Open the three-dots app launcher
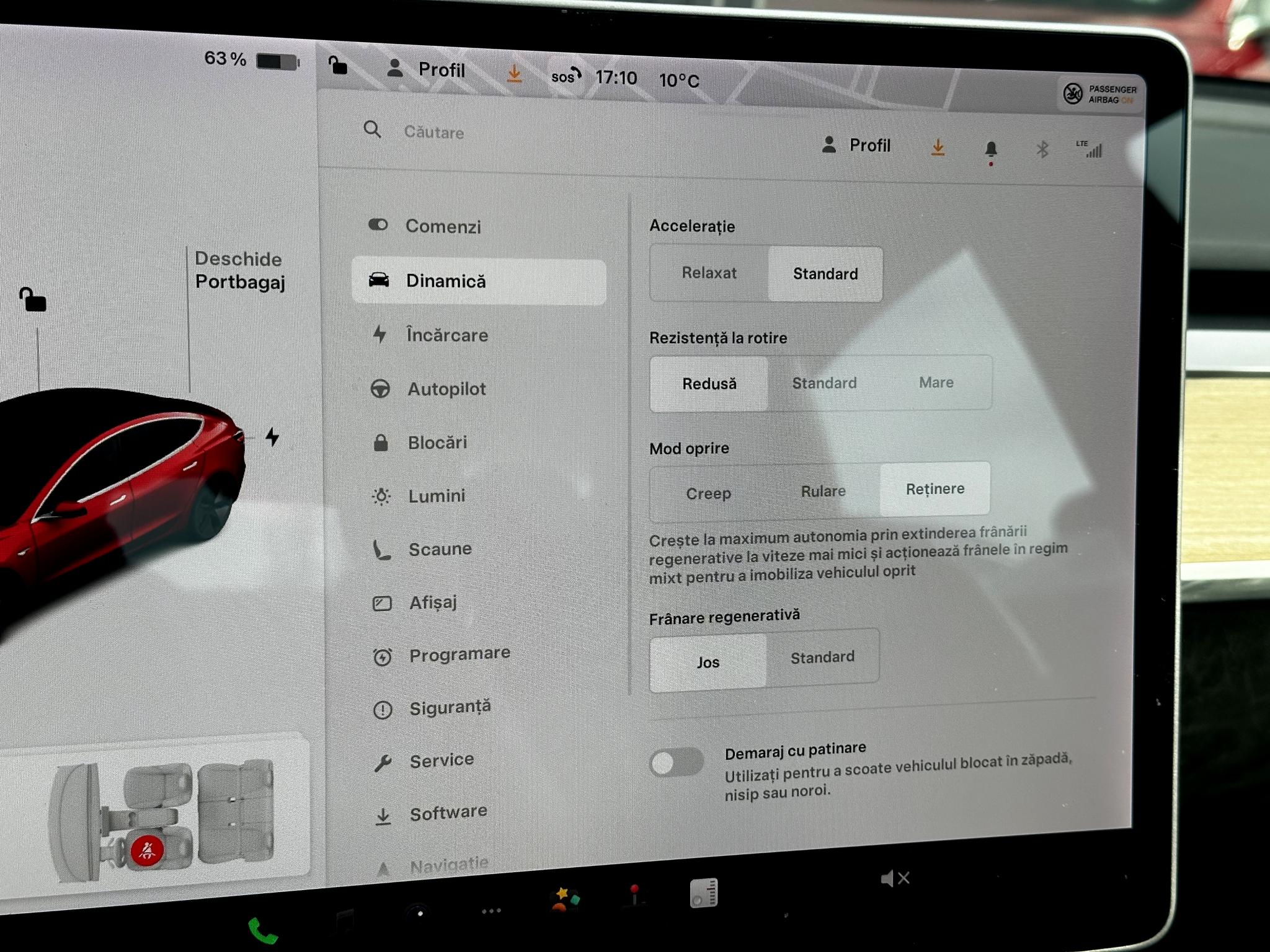The width and height of the screenshot is (1270, 952). pyautogui.click(x=491, y=910)
